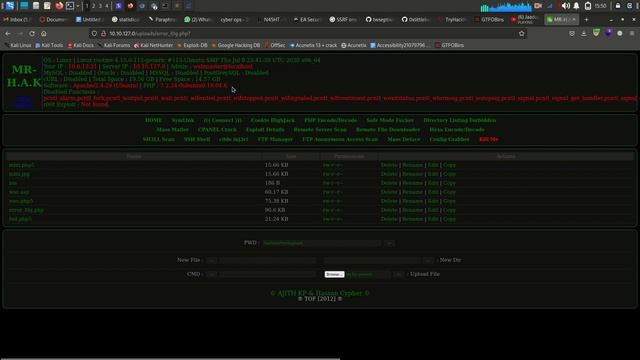Click the CMD command input field
Viewport: 640px width, 360px height.
pyautogui.click(x=267, y=274)
